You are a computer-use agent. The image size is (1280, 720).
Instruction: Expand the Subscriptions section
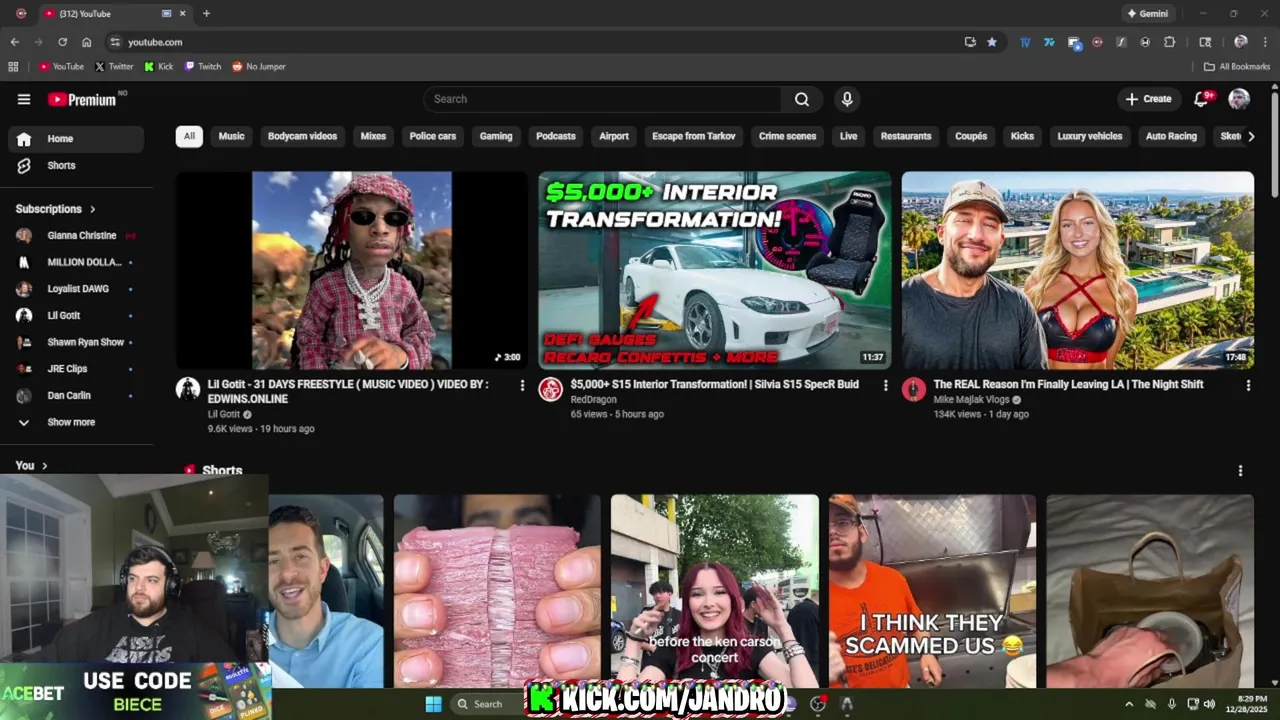tap(55, 209)
